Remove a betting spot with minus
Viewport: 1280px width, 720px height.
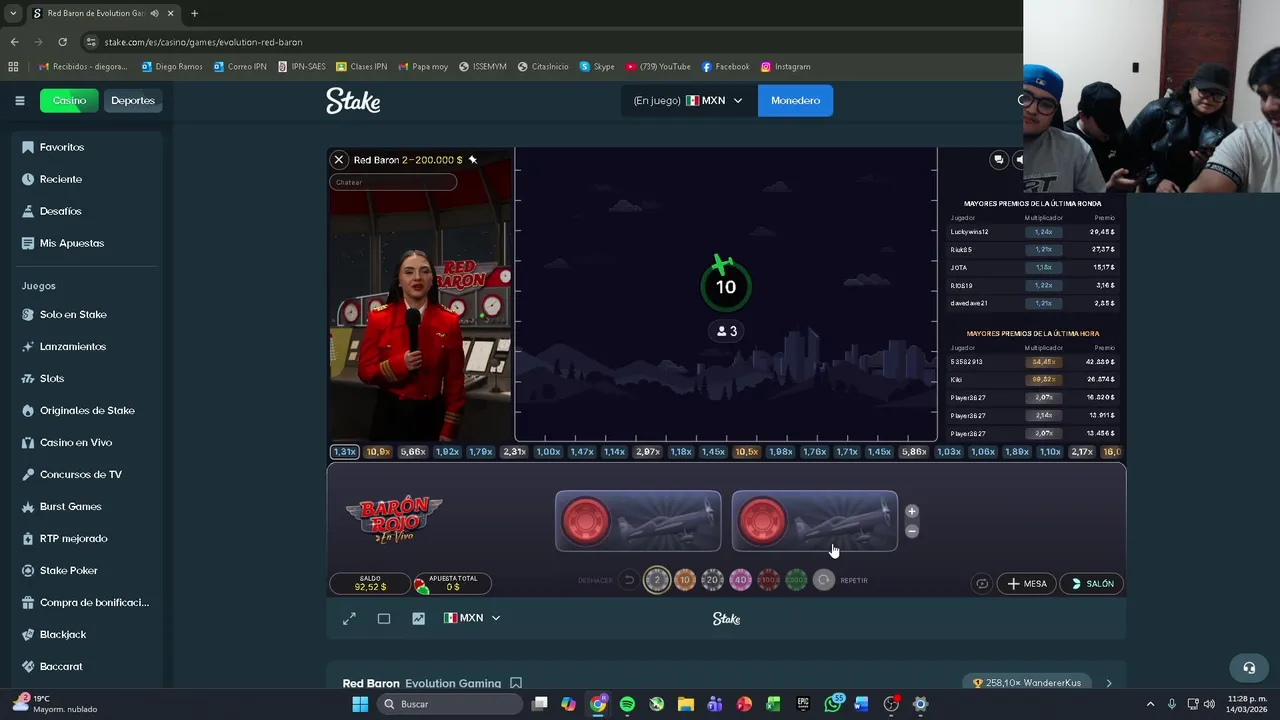click(911, 531)
